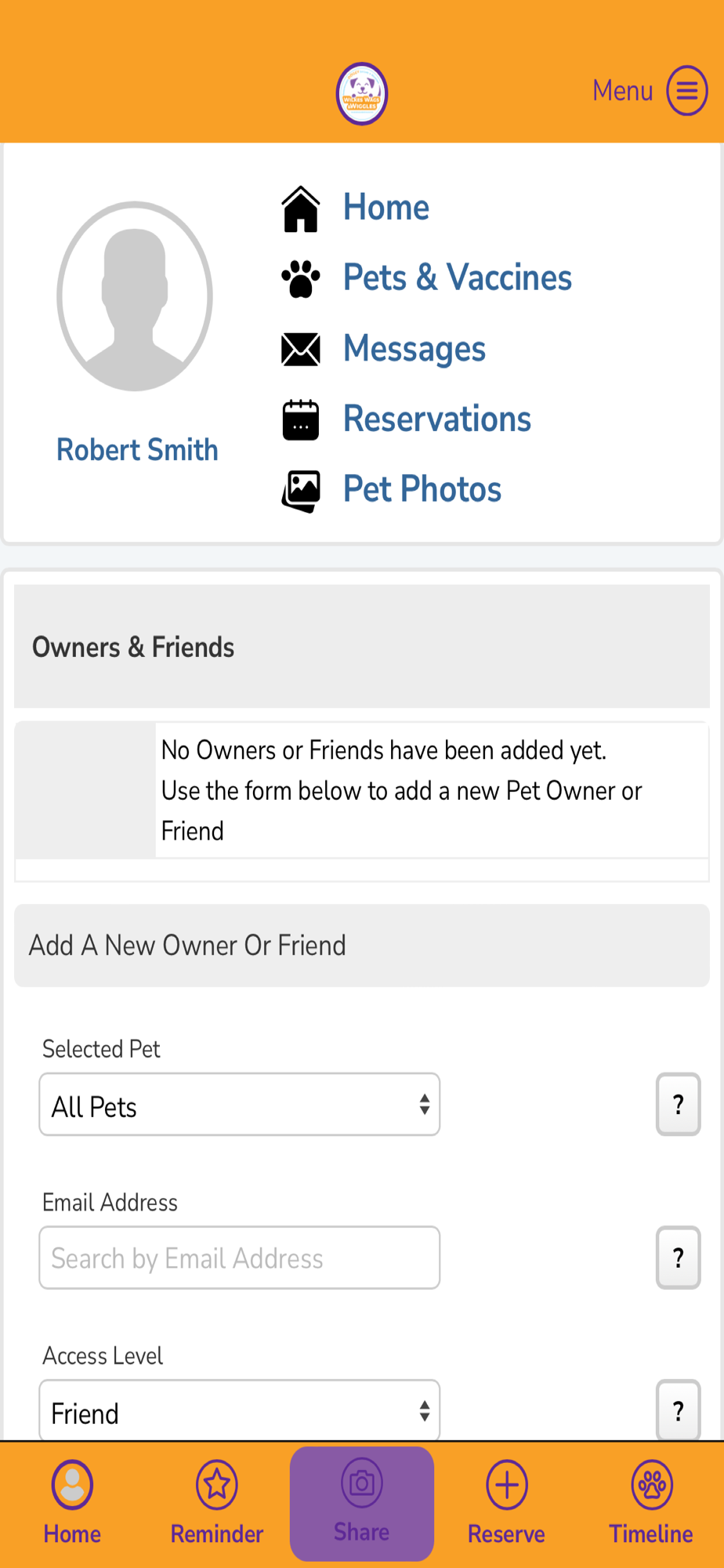Tap the Share camera icon
Screen dimensions: 724x1568
(x=362, y=1483)
